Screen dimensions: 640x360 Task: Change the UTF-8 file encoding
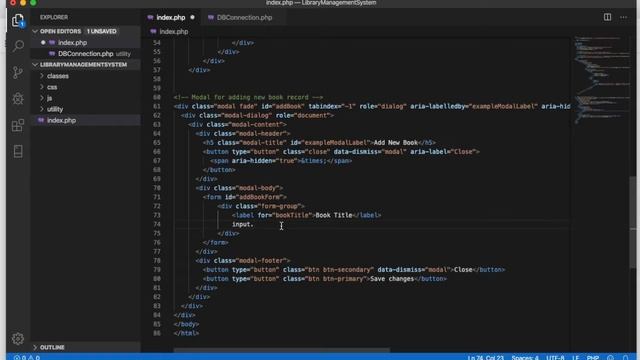point(555,358)
